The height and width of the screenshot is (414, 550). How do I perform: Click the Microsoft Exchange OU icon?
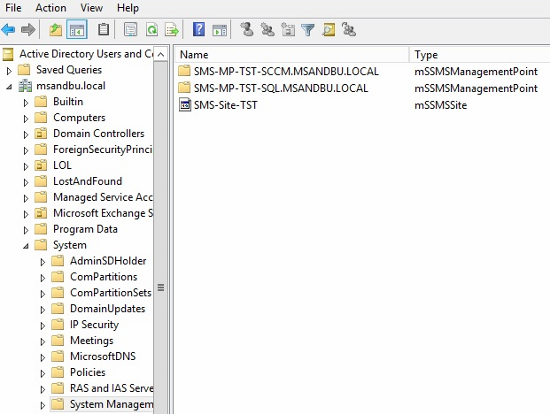tap(41, 213)
